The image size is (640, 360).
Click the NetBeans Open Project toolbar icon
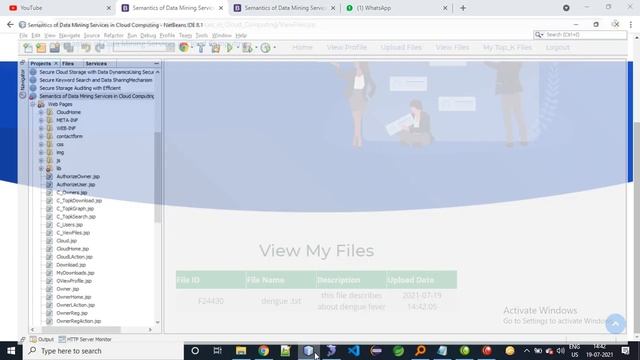pyautogui.click(x=55, y=48)
